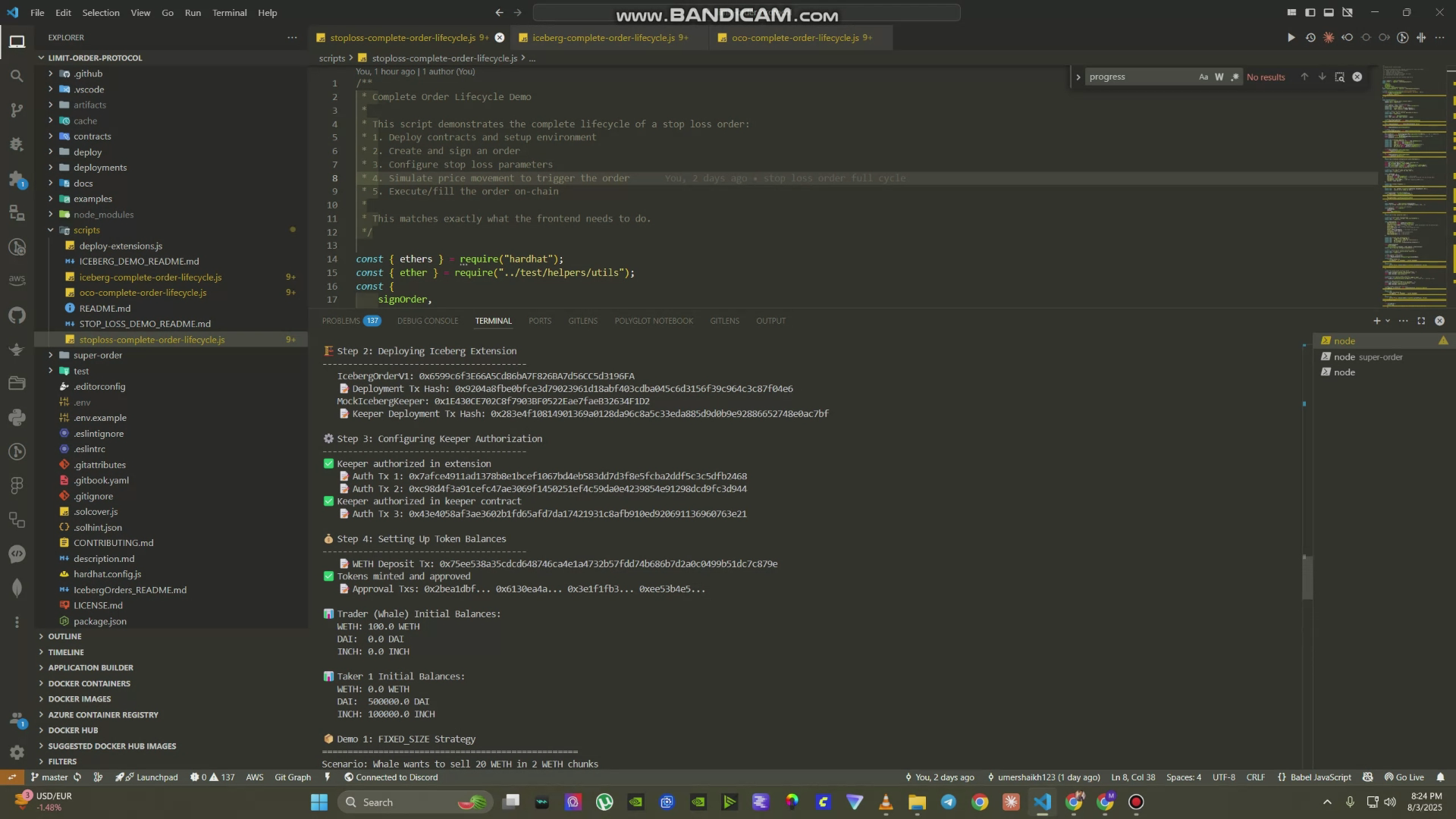
Task: Toggle Match Case in find widget
Action: point(1203,77)
